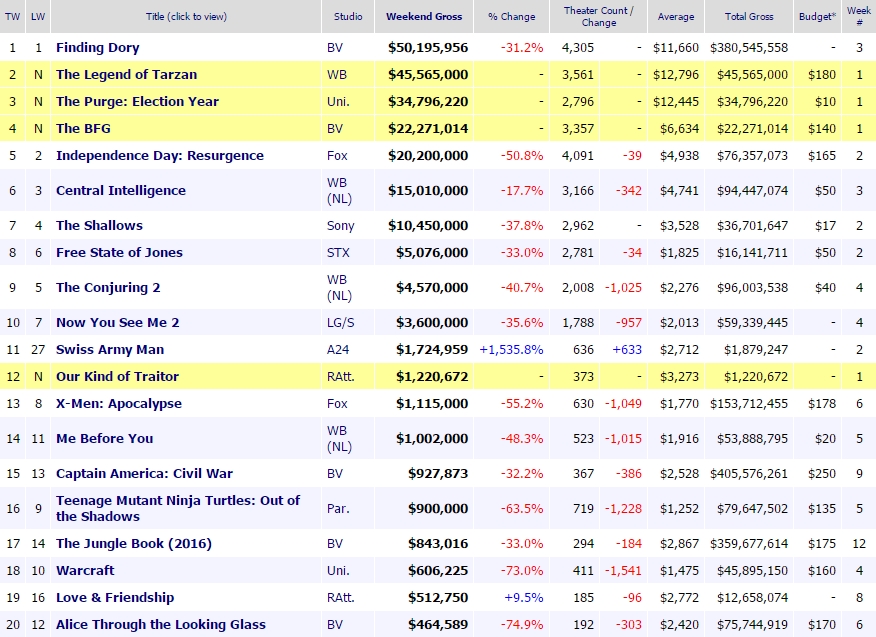Sort by % Change column header
This screenshot has width=876, height=637.
[x=512, y=16]
